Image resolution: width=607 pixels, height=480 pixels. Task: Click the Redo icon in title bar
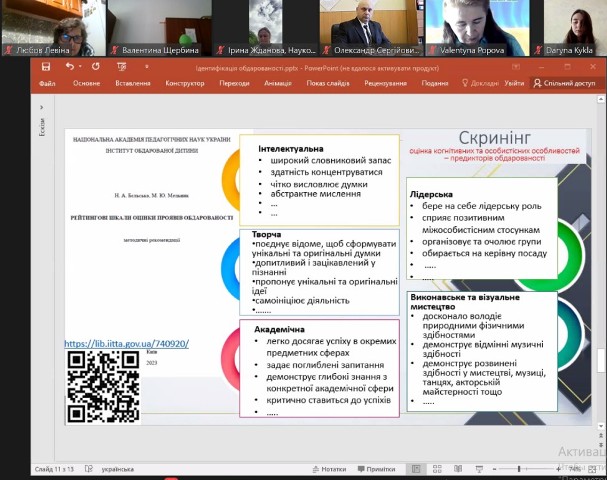coord(98,66)
